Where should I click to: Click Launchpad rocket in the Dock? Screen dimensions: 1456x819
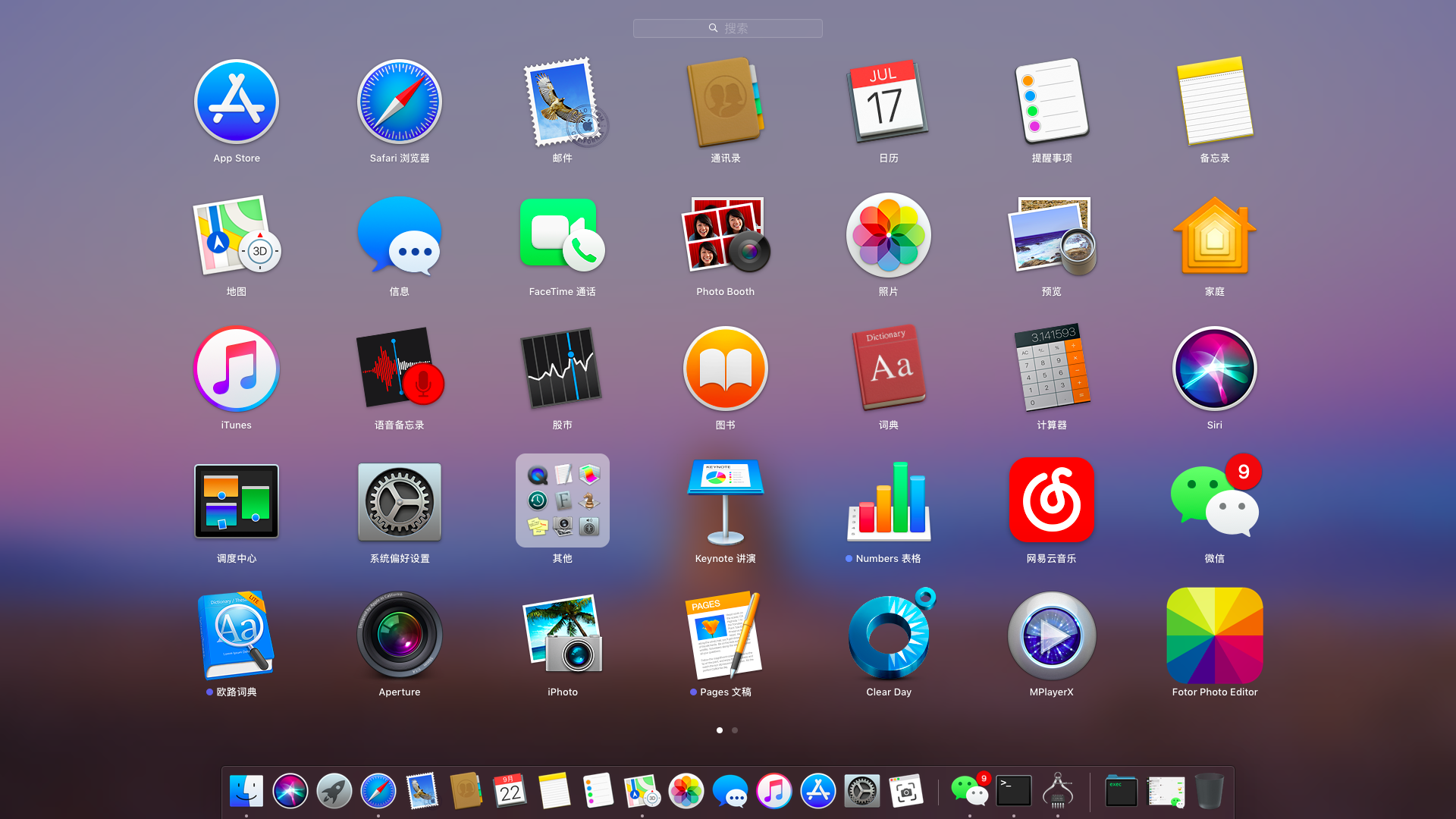tap(334, 791)
